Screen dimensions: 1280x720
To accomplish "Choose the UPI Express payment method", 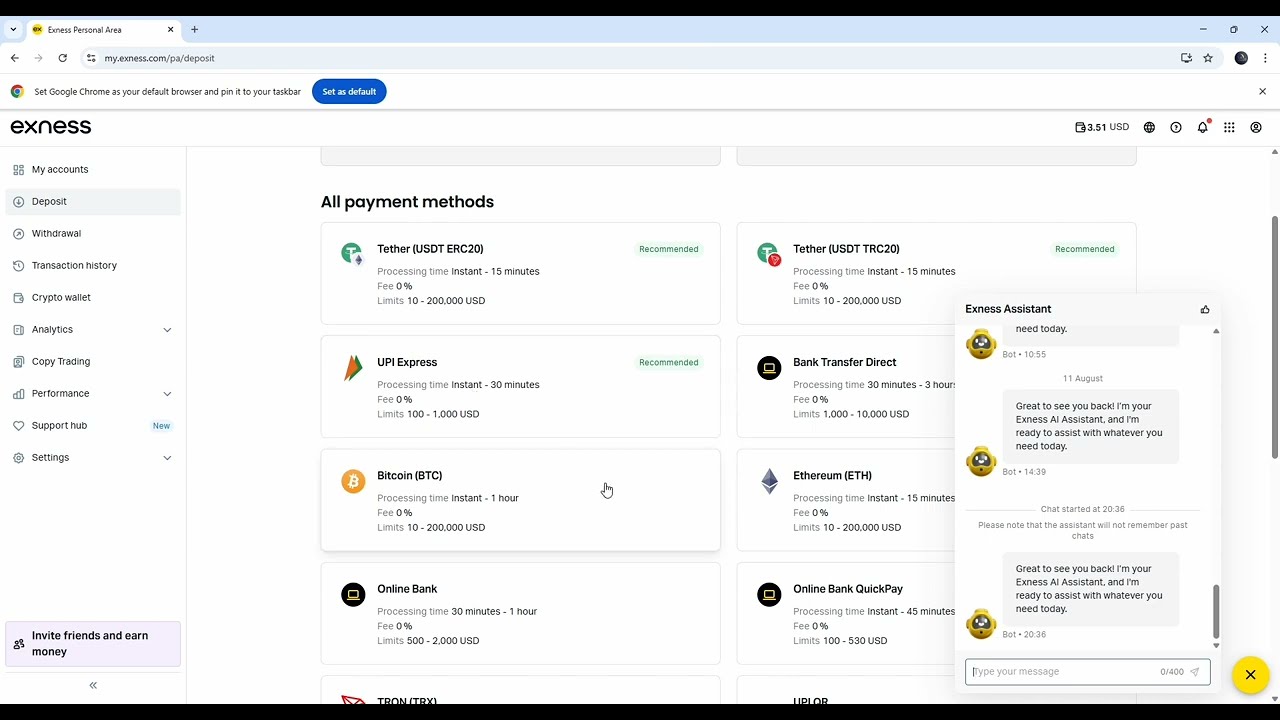I will click(x=520, y=387).
